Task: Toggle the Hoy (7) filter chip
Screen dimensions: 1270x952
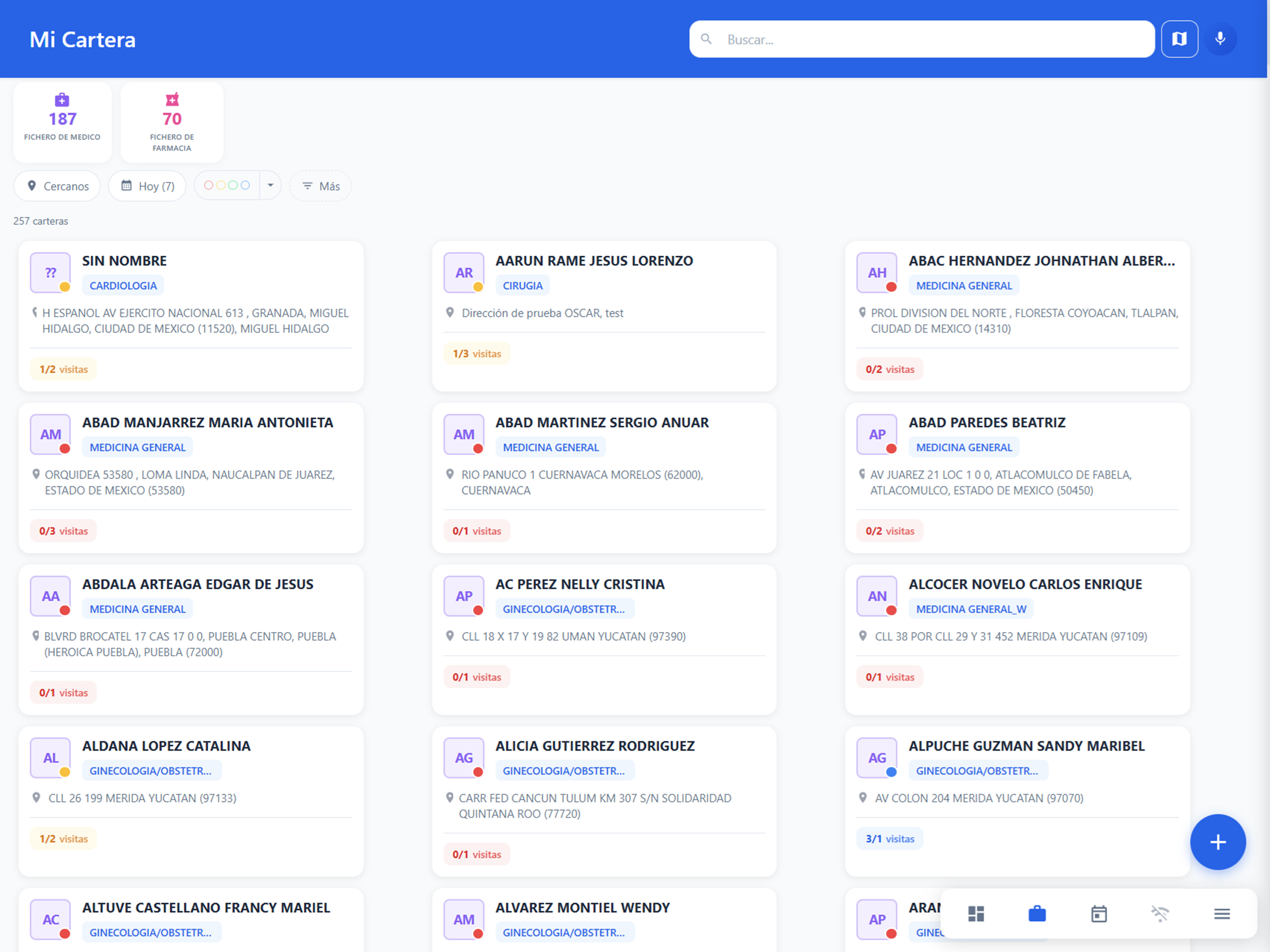Action: click(147, 186)
